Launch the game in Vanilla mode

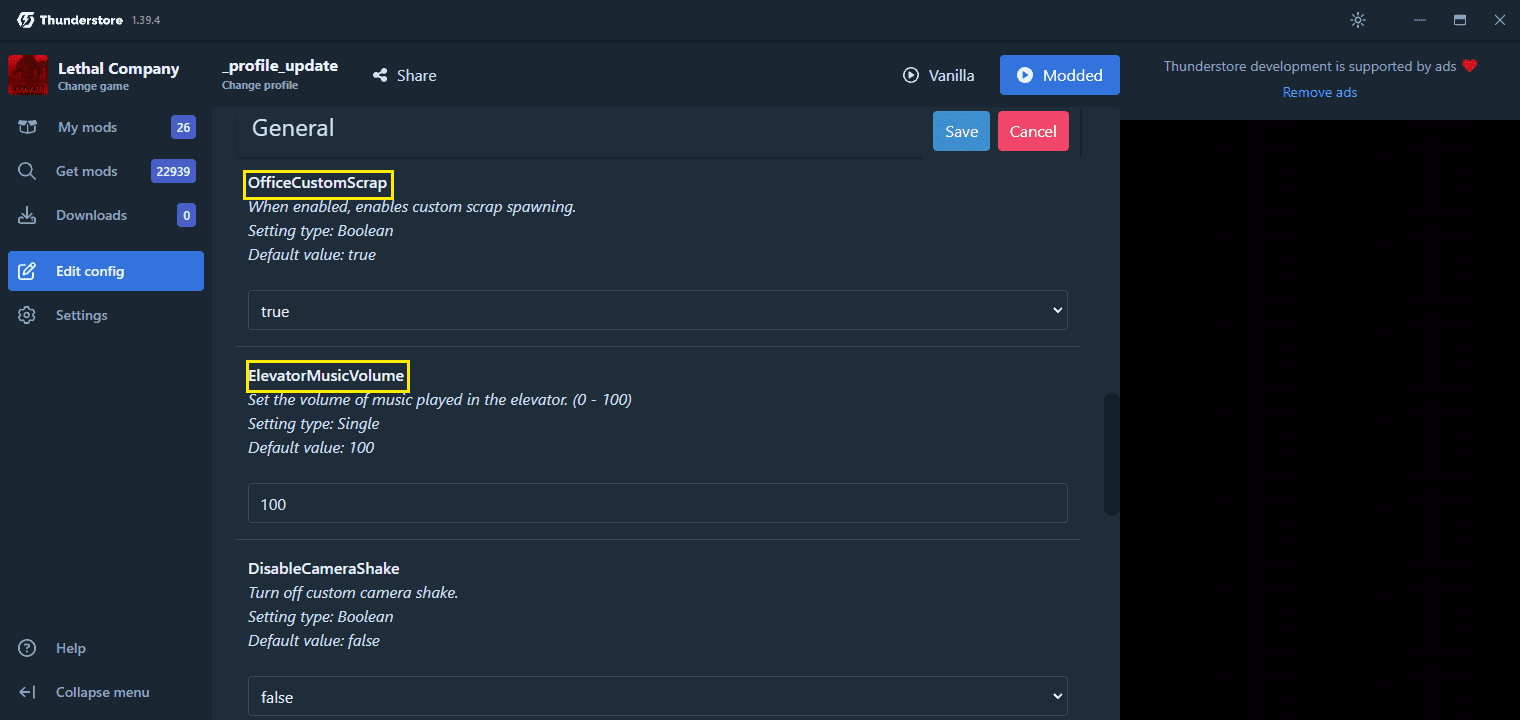tap(938, 75)
